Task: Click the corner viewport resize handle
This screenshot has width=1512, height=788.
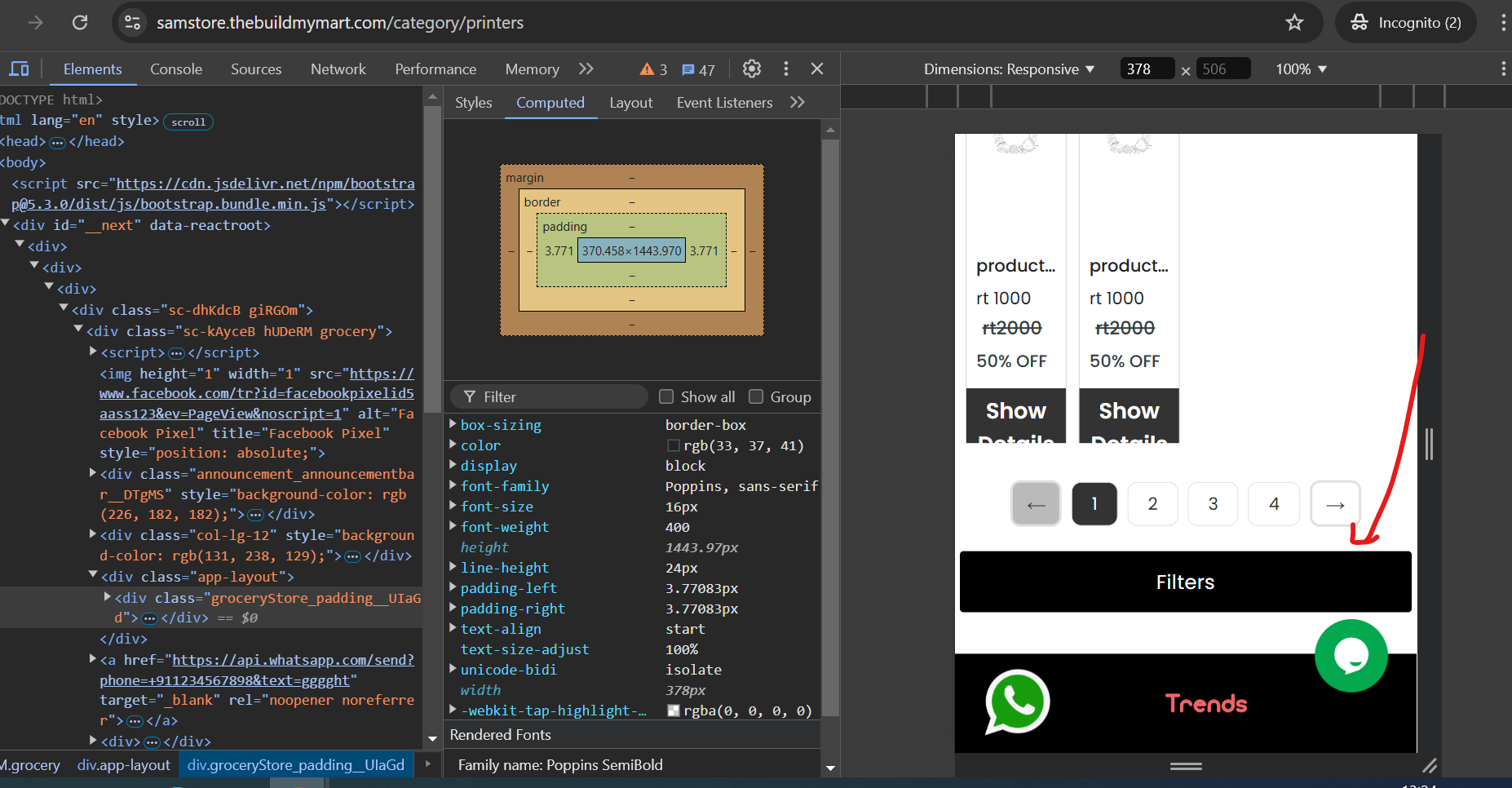Action: [x=1430, y=765]
